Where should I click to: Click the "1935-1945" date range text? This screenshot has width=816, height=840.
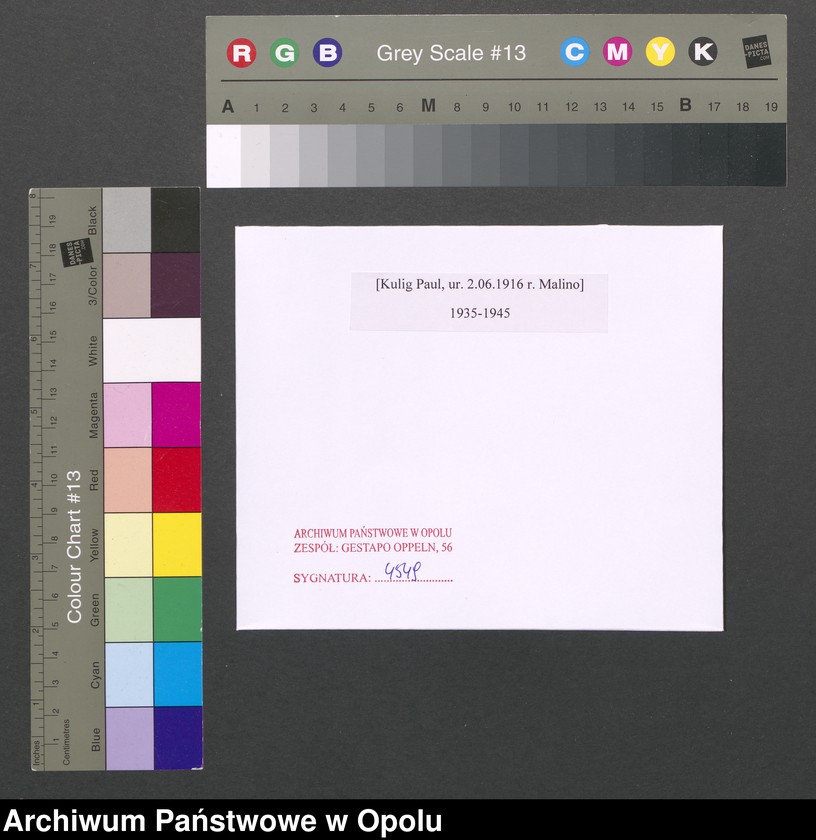coord(479,313)
